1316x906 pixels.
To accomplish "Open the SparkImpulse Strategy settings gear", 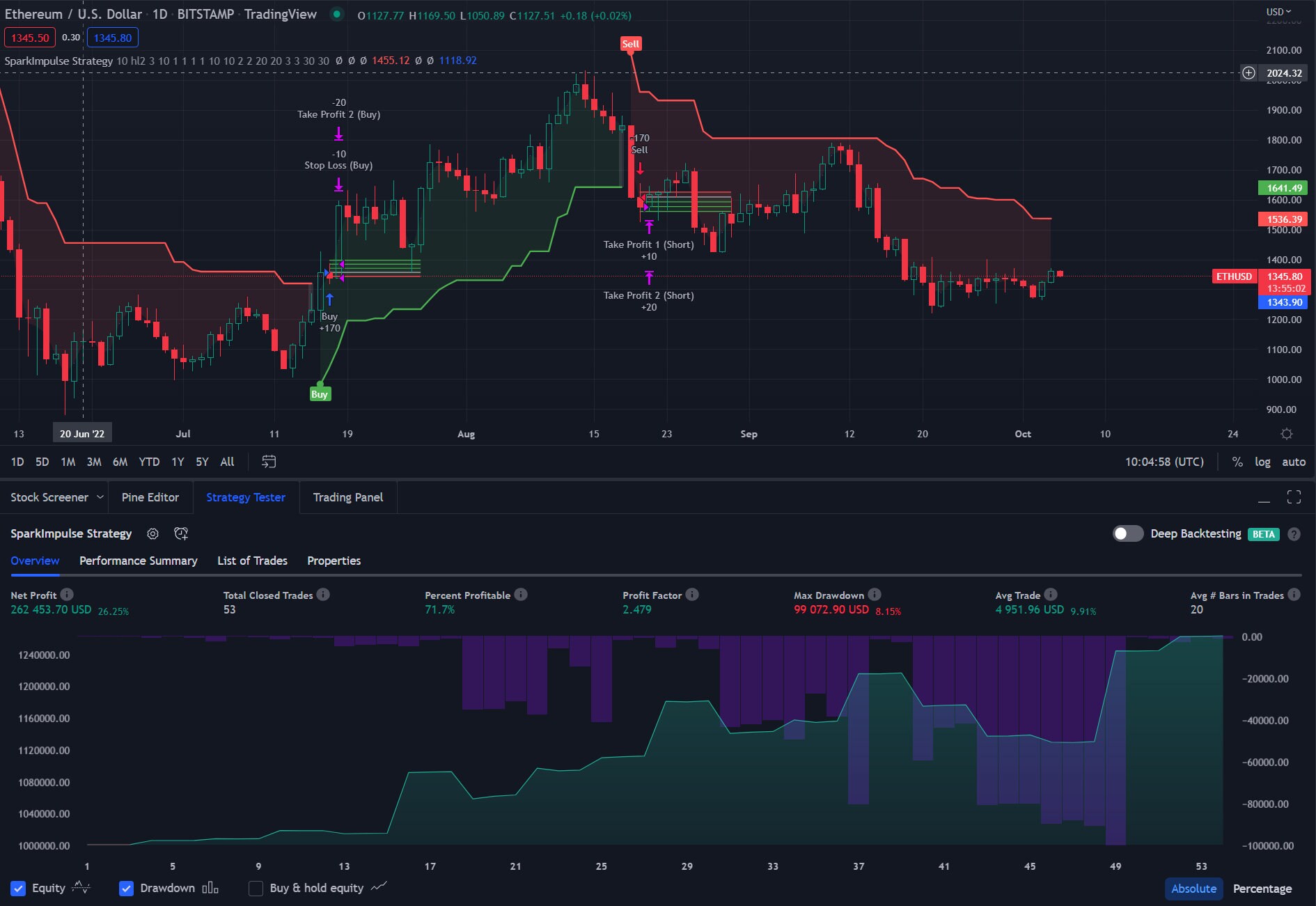I will [x=152, y=533].
